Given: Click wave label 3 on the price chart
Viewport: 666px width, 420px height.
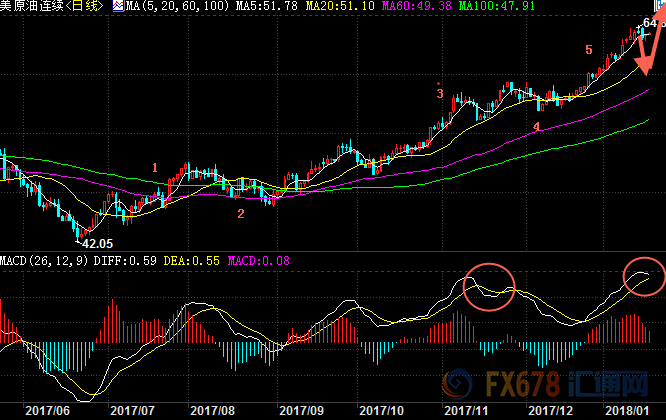Looking at the screenshot, I should [x=439, y=93].
